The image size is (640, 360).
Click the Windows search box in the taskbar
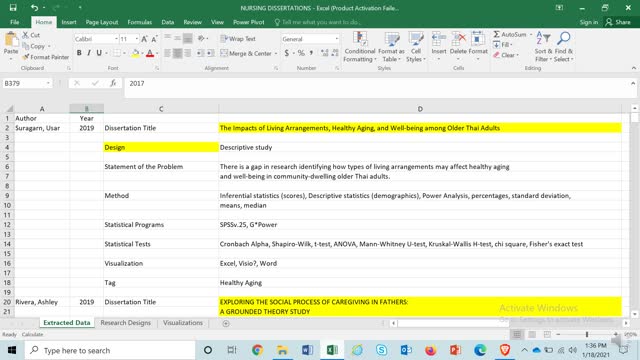[x=110, y=350]
